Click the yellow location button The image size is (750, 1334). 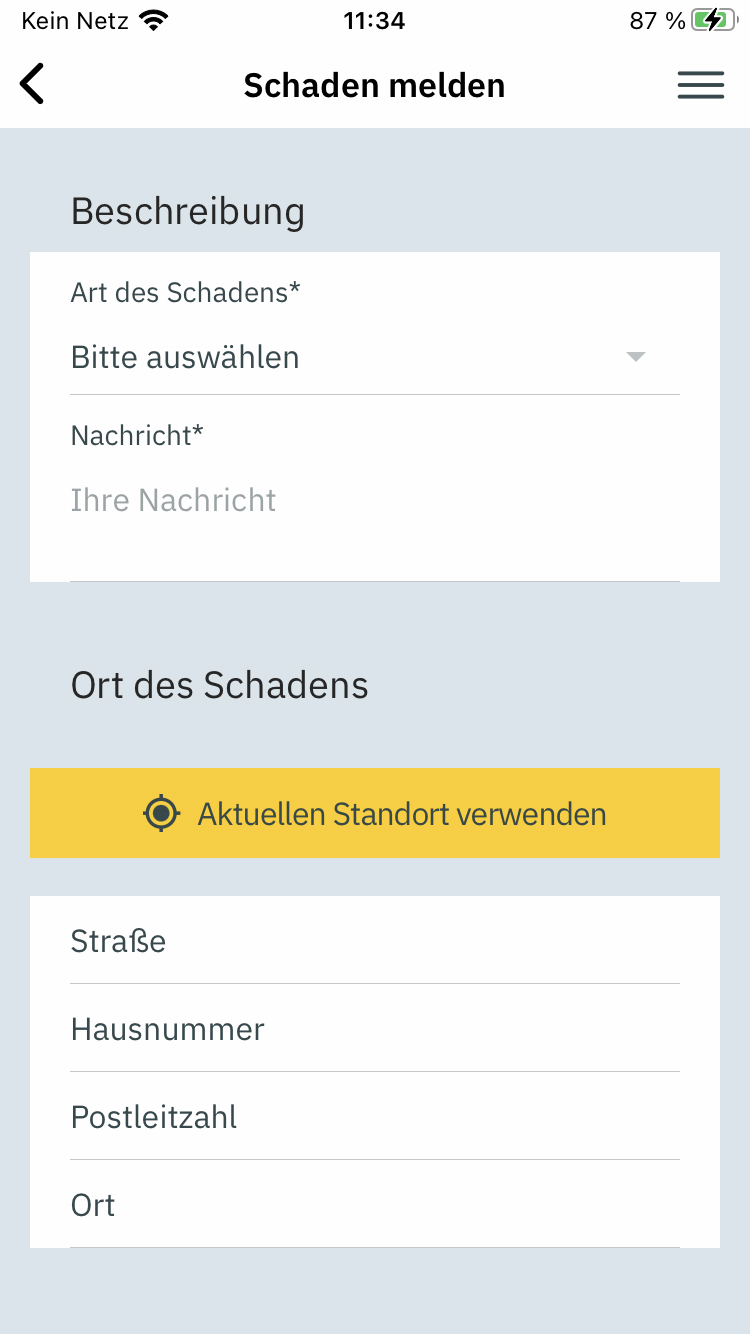pyautogui.click(x=375, y=813)
